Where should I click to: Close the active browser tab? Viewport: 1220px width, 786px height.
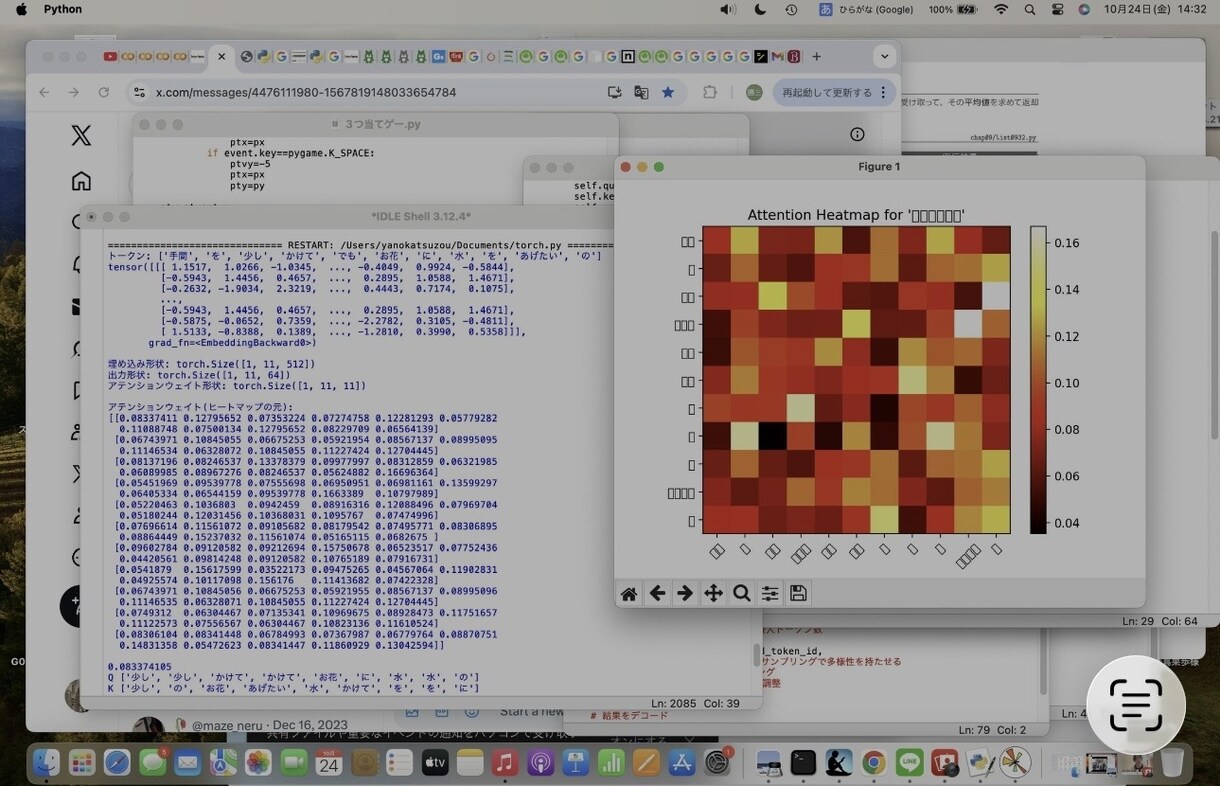tap(222, 57)
